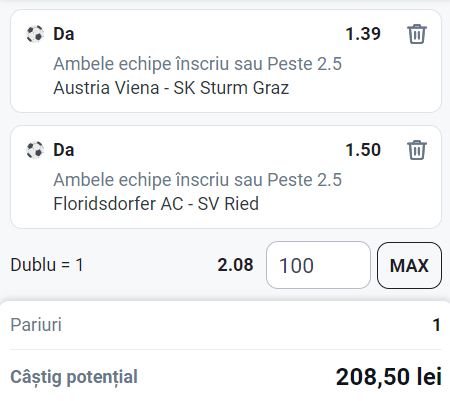Click the combined odds 2.08

click(x=235, y=265)
